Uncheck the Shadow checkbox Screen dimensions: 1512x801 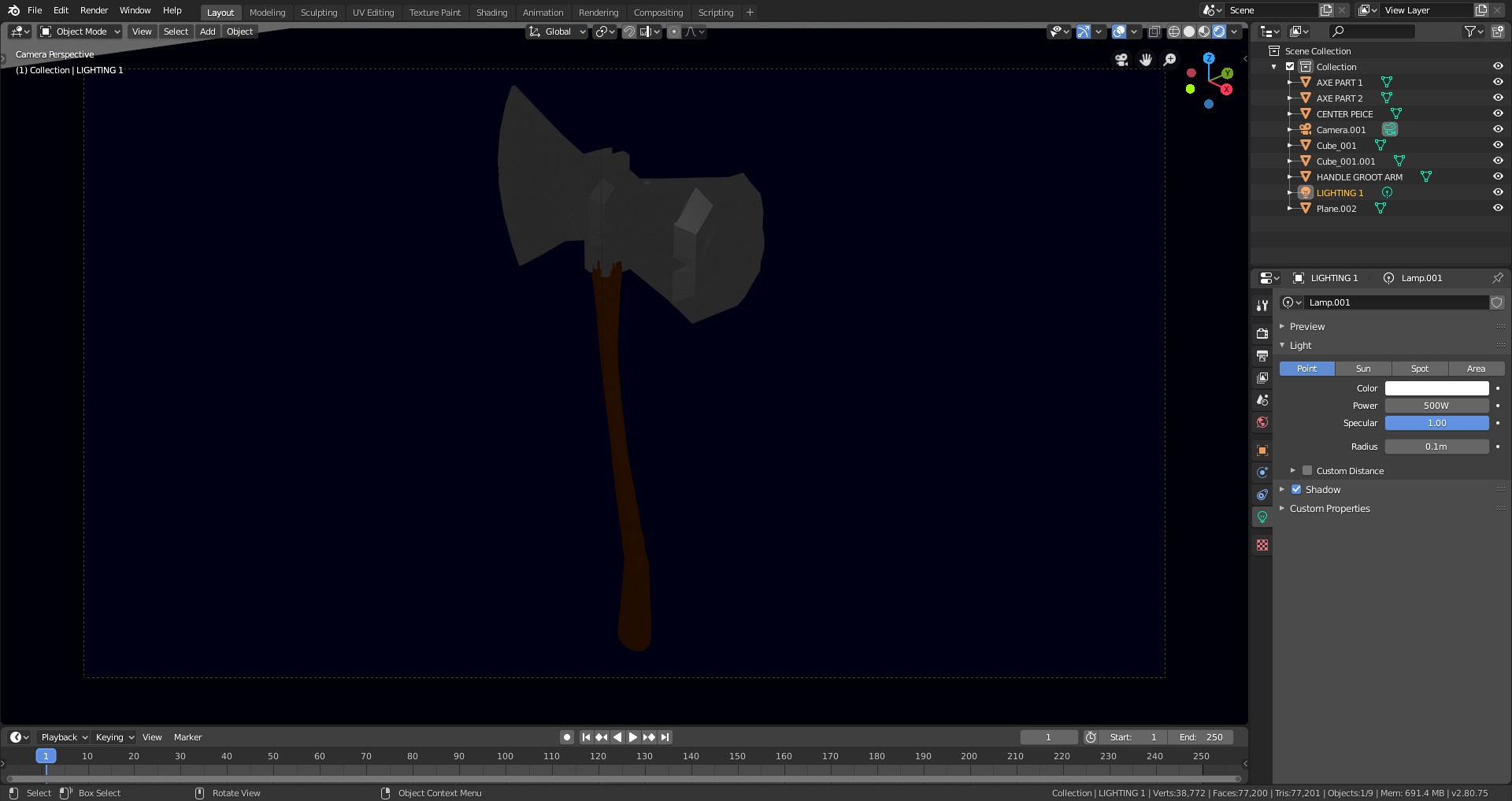coord(1296,489)
